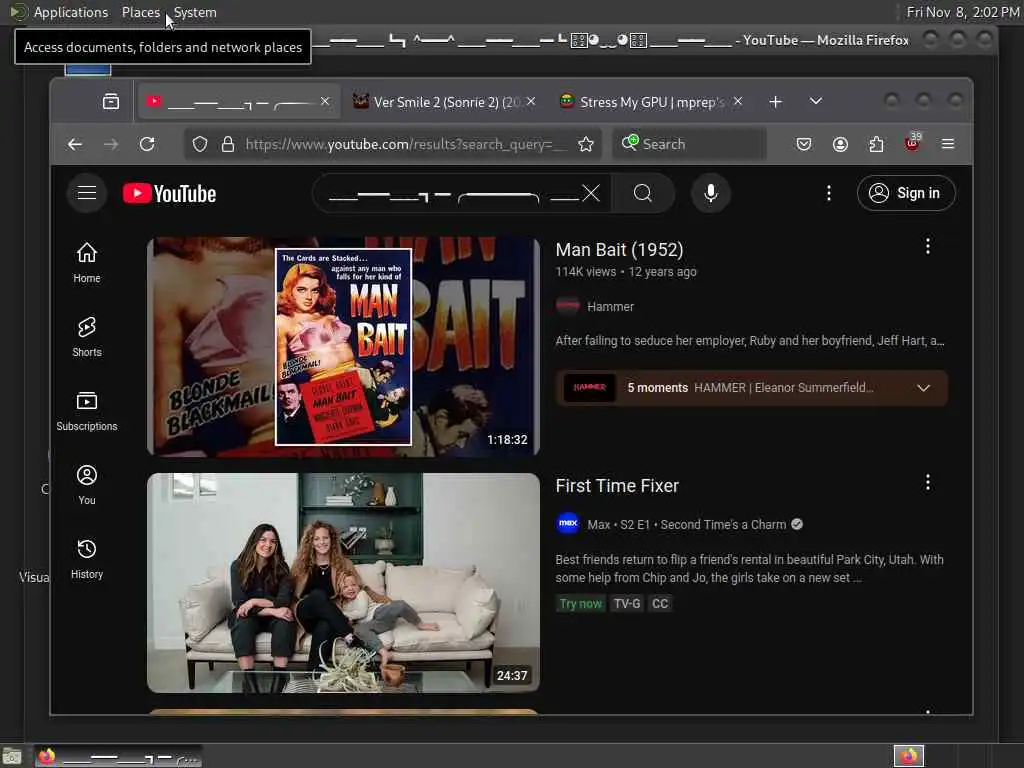Open the System menu
Screen dimensions: 1024x768
[195, 12]
